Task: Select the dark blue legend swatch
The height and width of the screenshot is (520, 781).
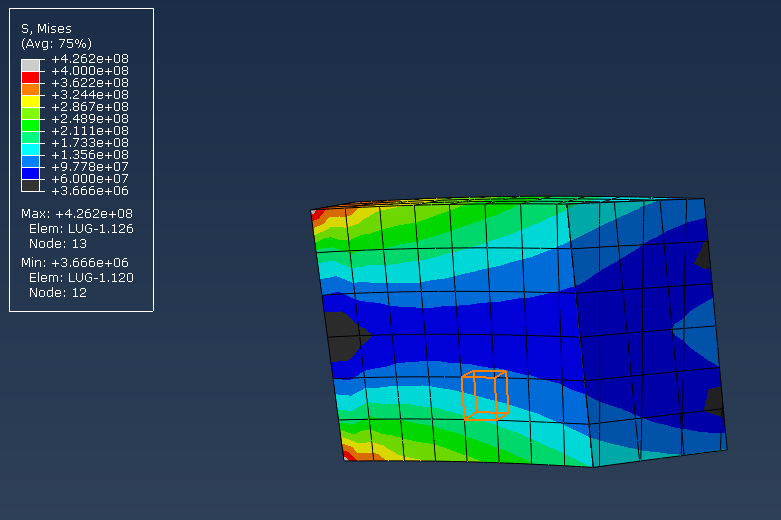Action: (30, 173)
